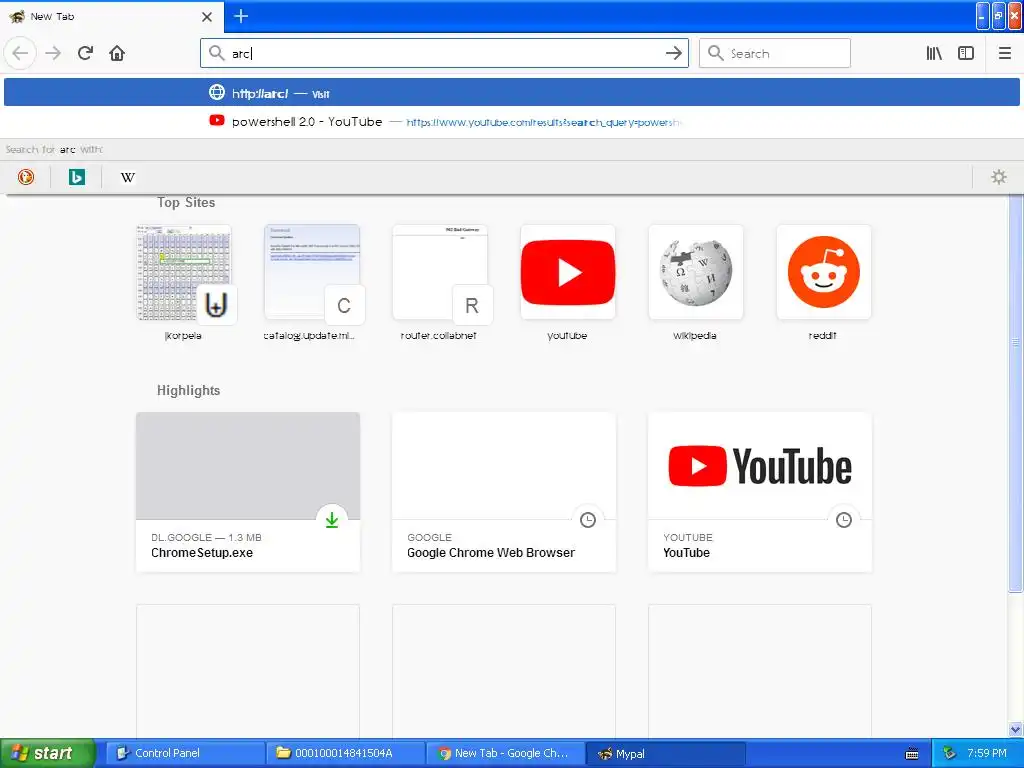Click the Search box in the toolbar
Screen dimensions: 1024x768
pyautogui.click(x=775, y=53)
